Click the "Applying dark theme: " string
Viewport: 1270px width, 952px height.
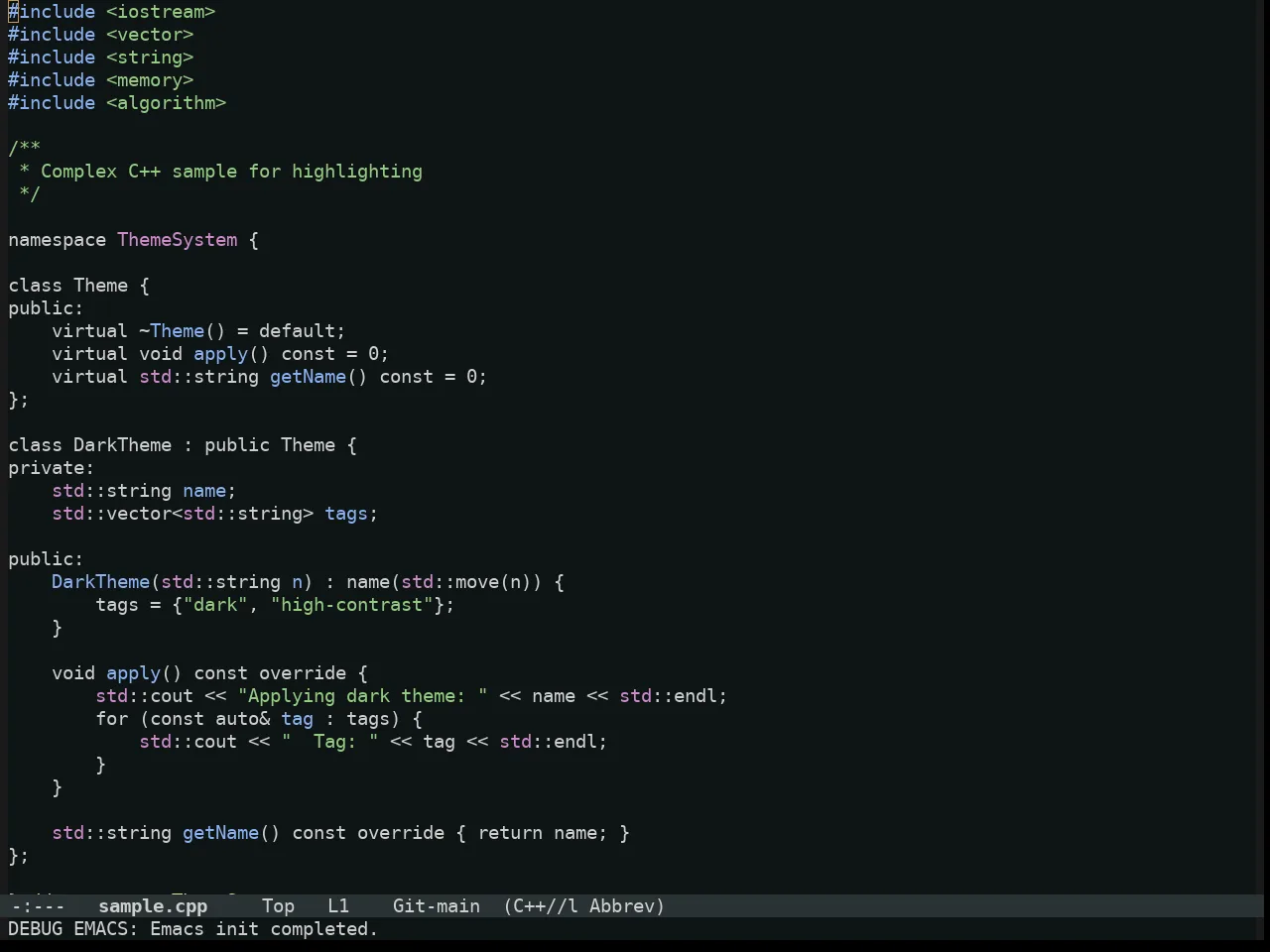coord(363,696)
